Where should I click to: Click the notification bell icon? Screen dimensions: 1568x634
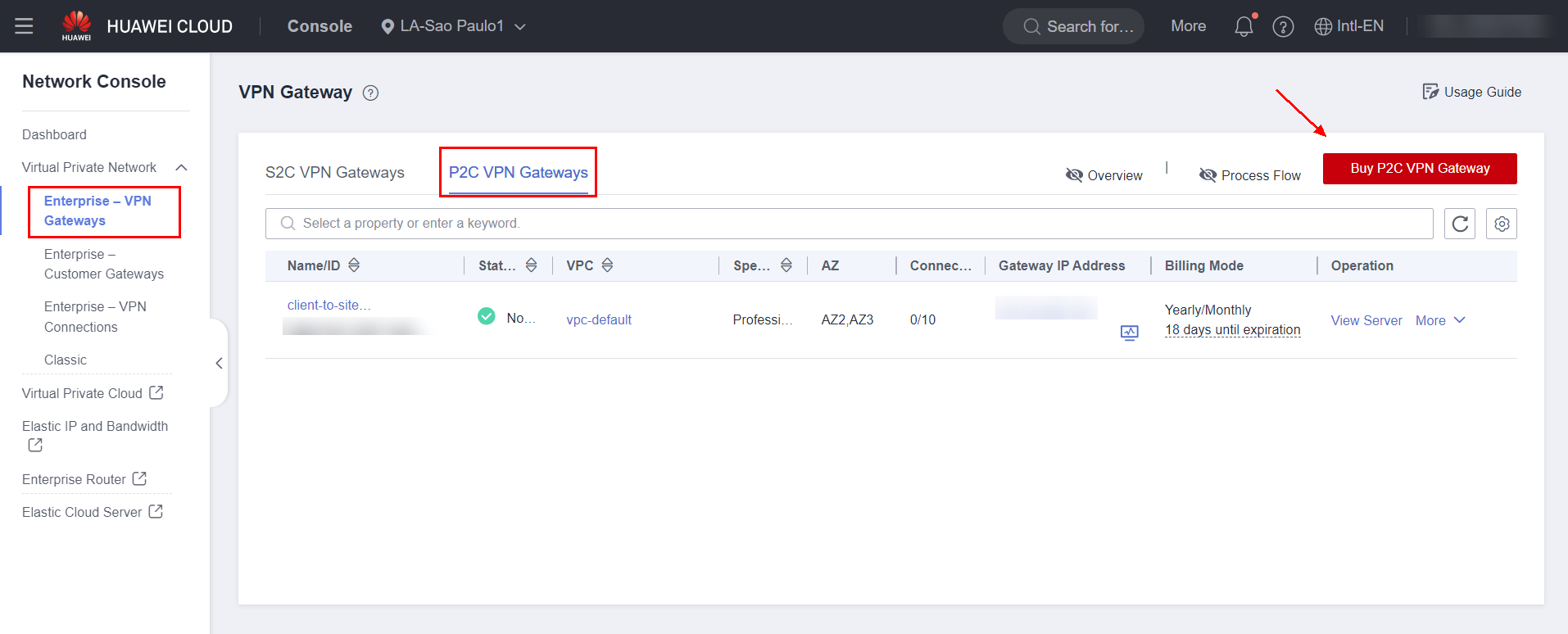(1243, 26)
